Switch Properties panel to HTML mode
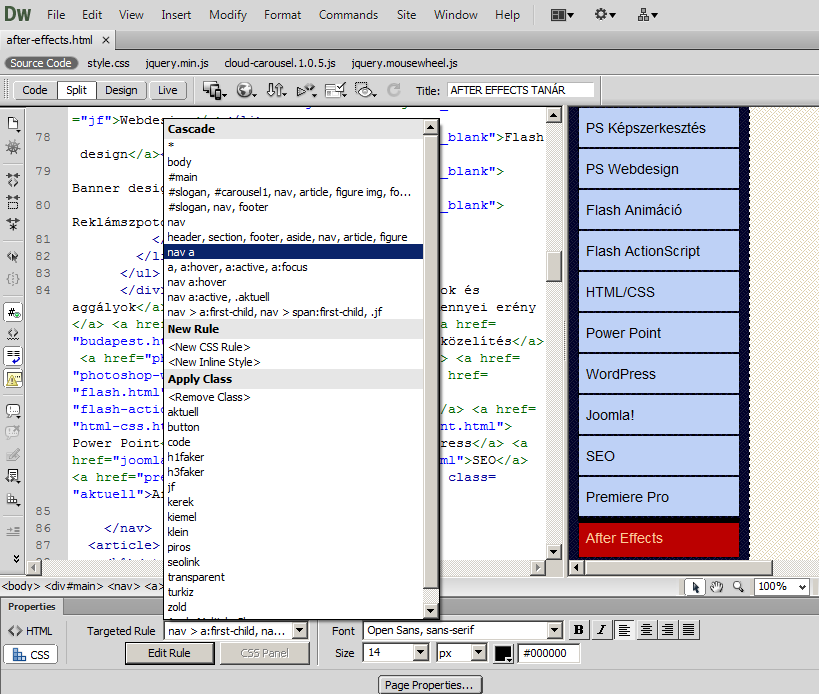This screenshot has width=819, height=694. tap(30, 631)
